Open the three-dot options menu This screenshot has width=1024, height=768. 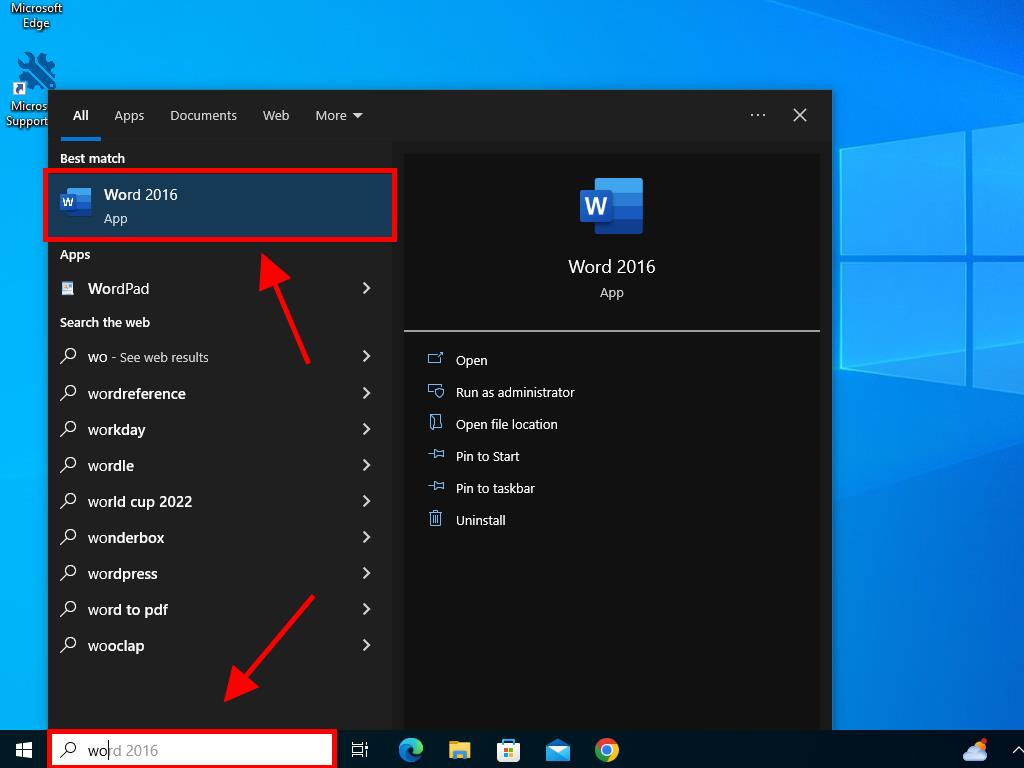pyautogui.click(x=758, y=115)
